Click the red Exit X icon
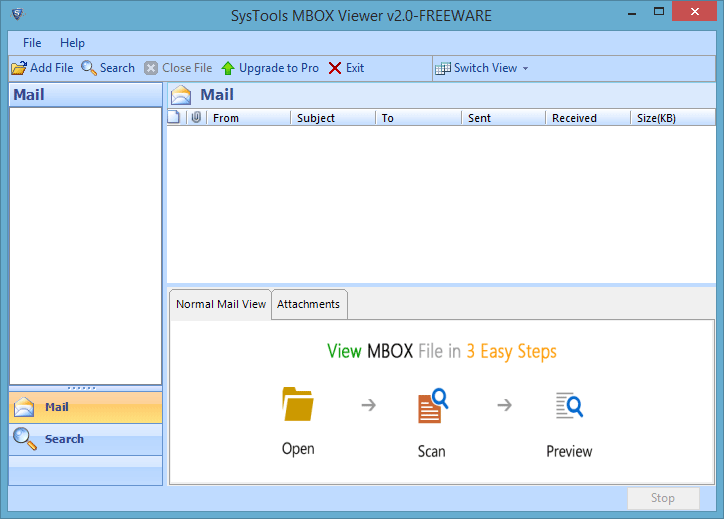Screen dimensions: 724x519 tap(335, 68)
